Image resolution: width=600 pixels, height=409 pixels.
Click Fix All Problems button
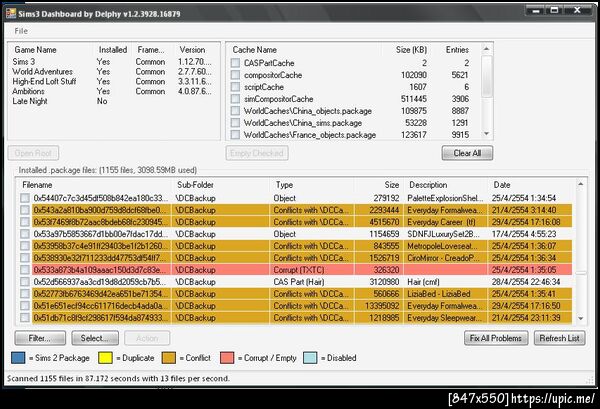[496, 338]
